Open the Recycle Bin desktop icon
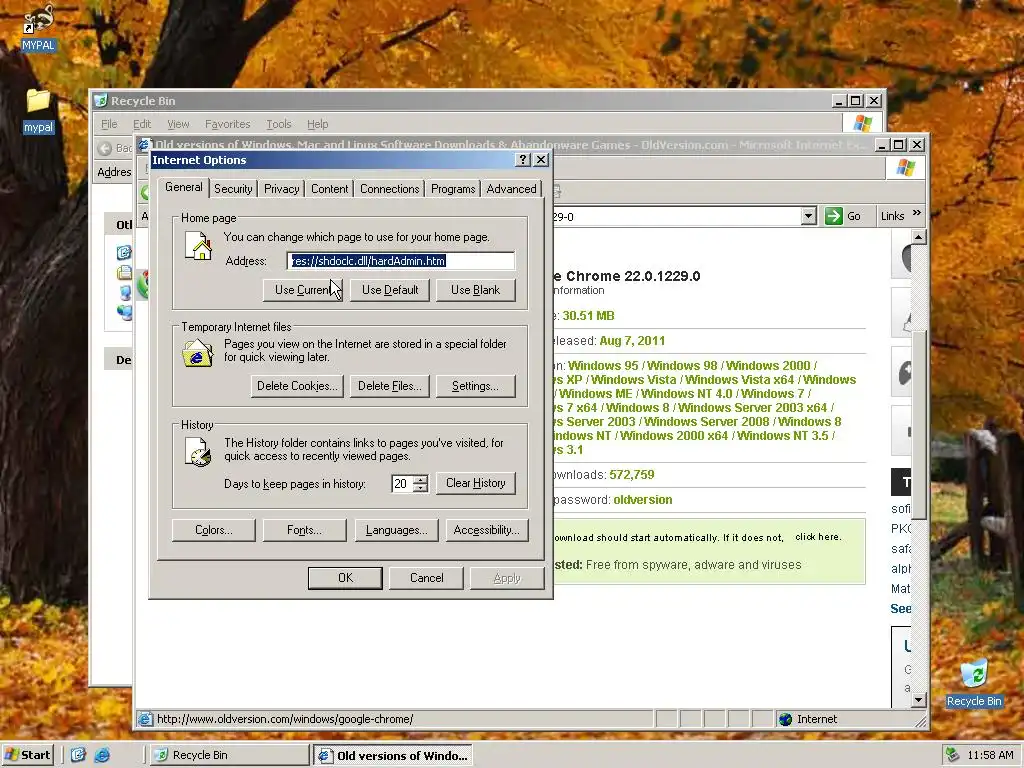This screenshot has height=768, width=1024. click(x=974, y=682)
